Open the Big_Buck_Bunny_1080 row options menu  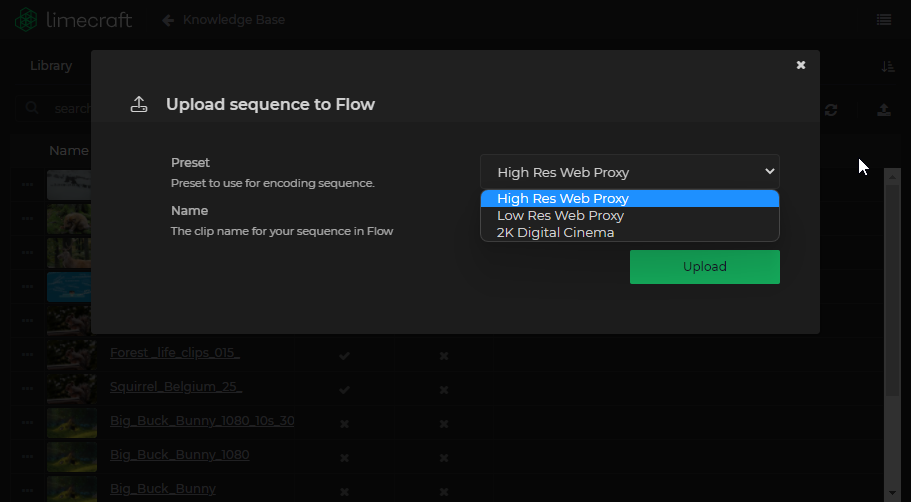point(27,457)
